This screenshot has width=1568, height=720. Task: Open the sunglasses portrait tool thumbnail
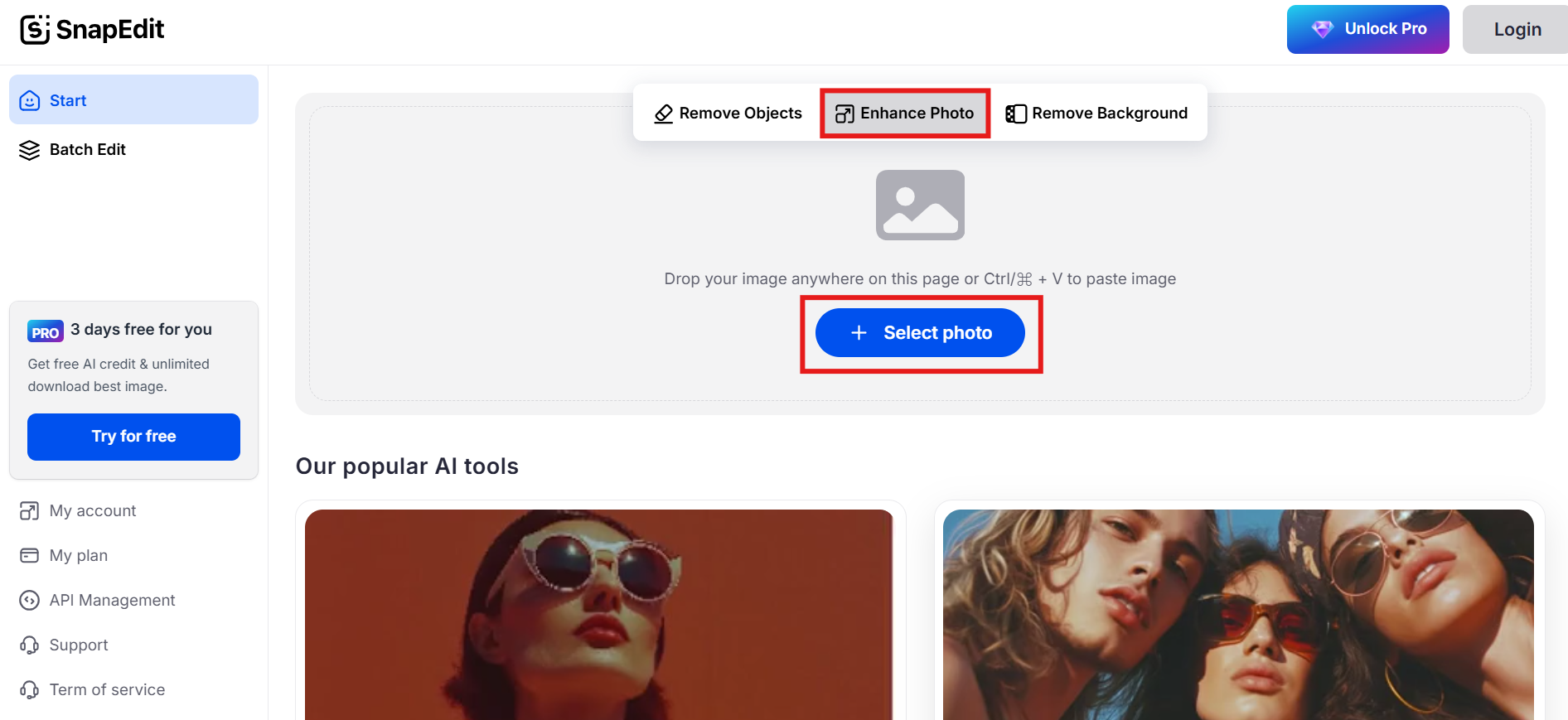[x=601, y=613]
